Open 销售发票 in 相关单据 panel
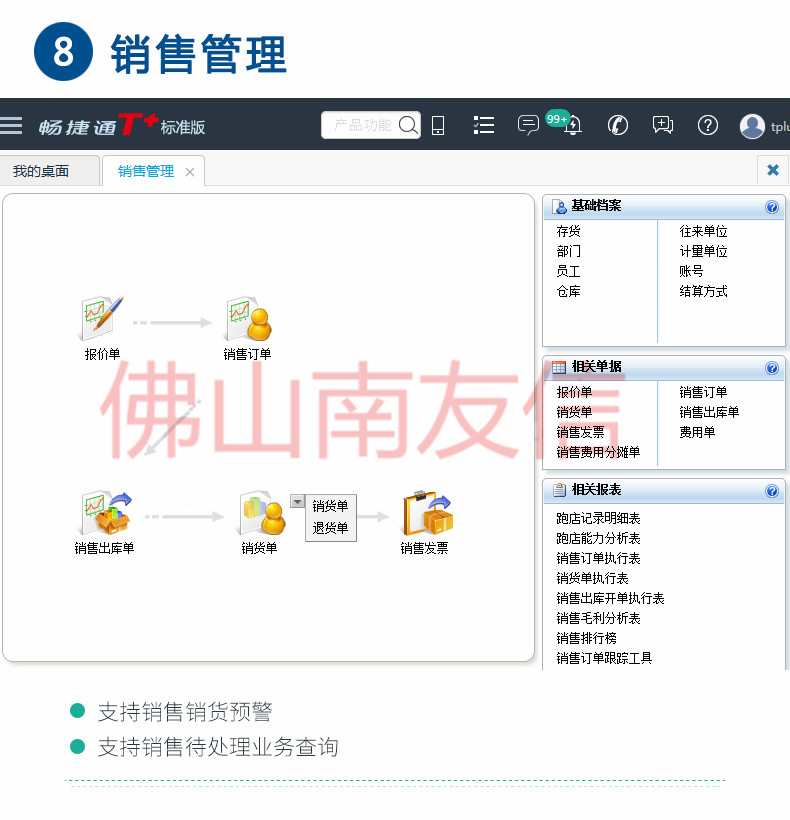This screenshot has width=790, height=820. tap(580, 432)
